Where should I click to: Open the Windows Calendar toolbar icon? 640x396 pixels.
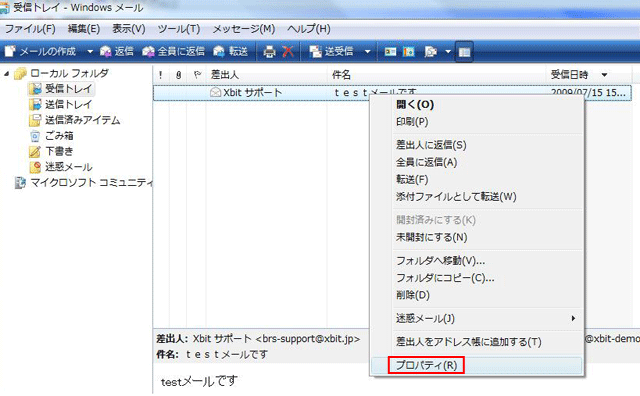point(409,52)
